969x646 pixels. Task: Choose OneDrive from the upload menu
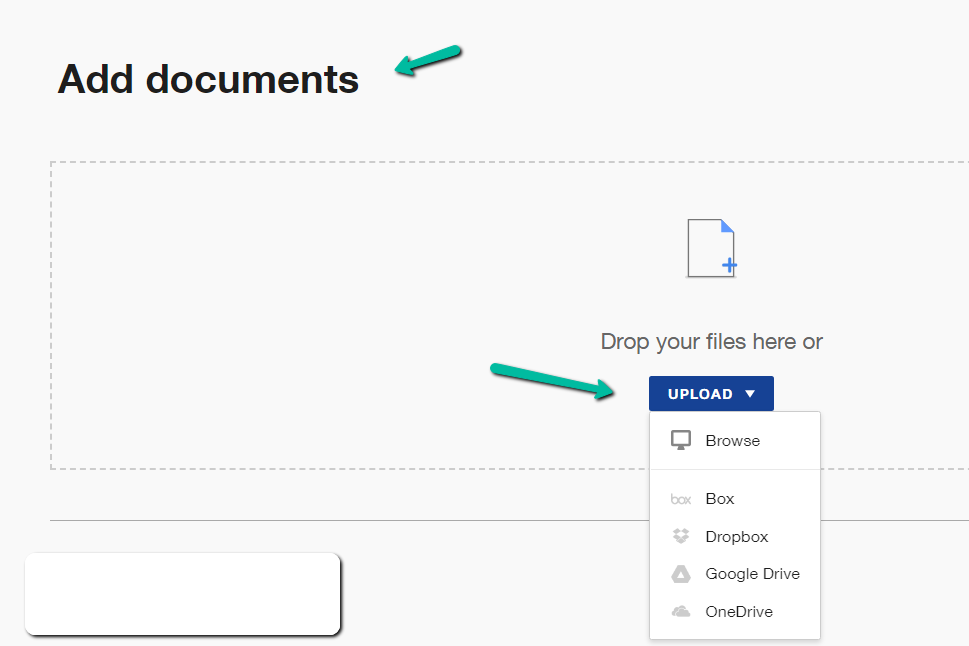pyautogui.click(x=735, y=612)
